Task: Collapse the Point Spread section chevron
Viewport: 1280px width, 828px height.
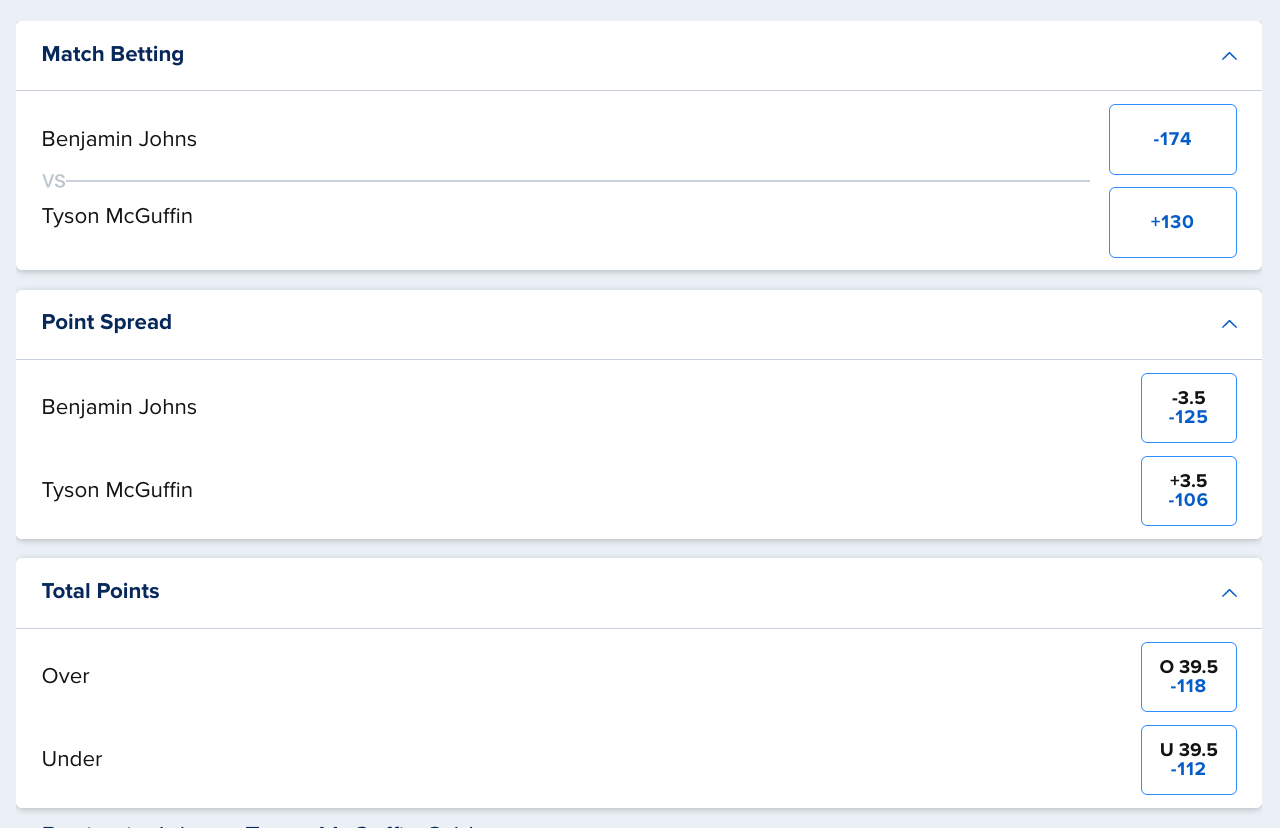Action: (1229, 324)
